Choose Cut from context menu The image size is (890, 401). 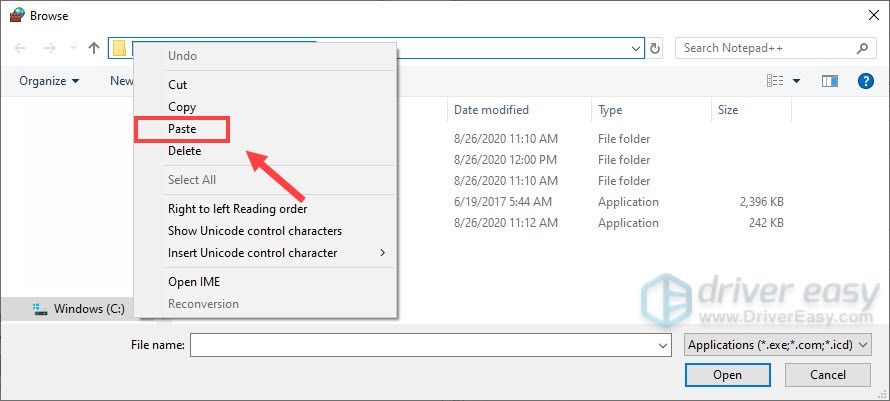pyautogui.click(x=266, y=85)
